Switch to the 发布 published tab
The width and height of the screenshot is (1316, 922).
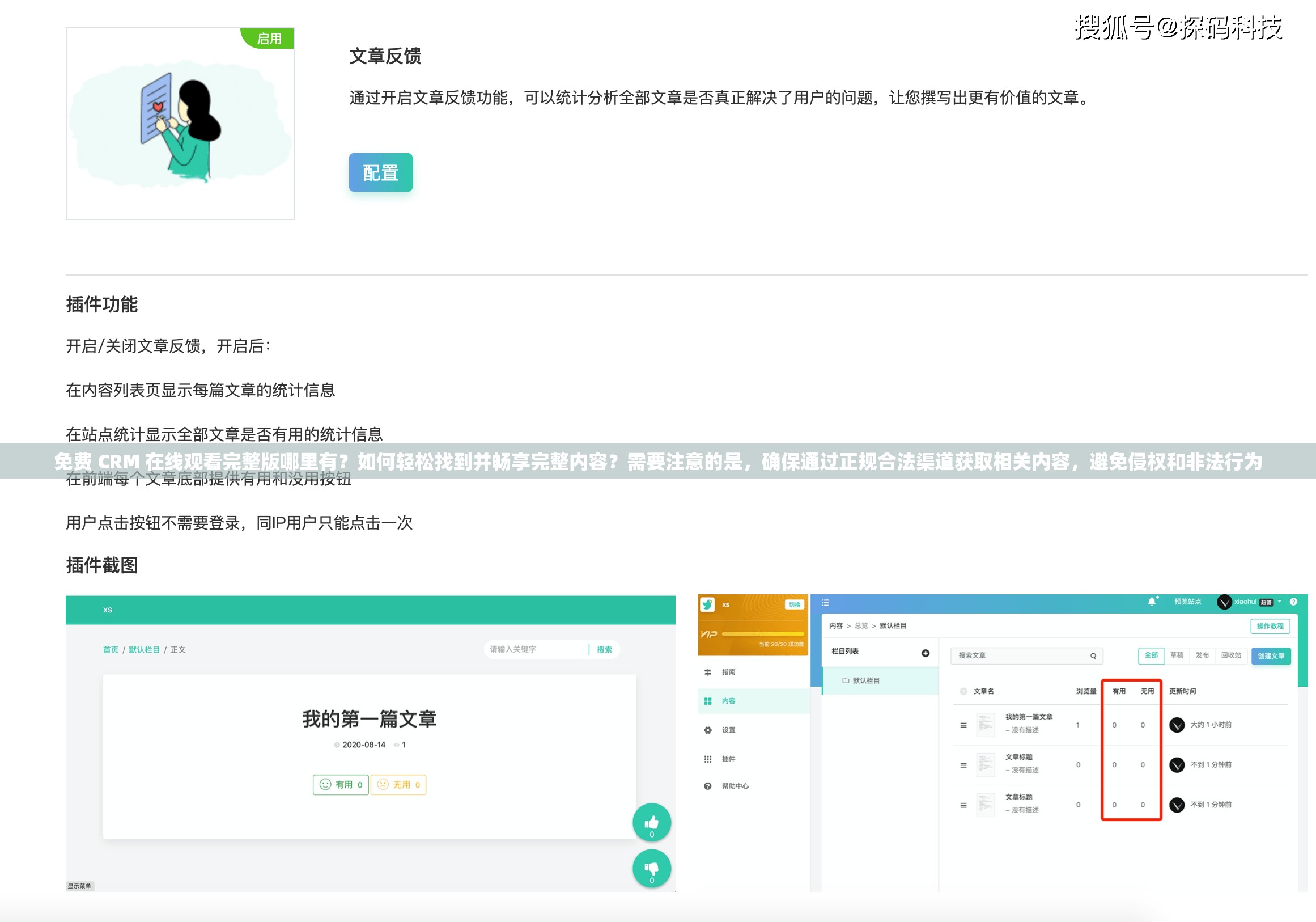click(1203, 655)
